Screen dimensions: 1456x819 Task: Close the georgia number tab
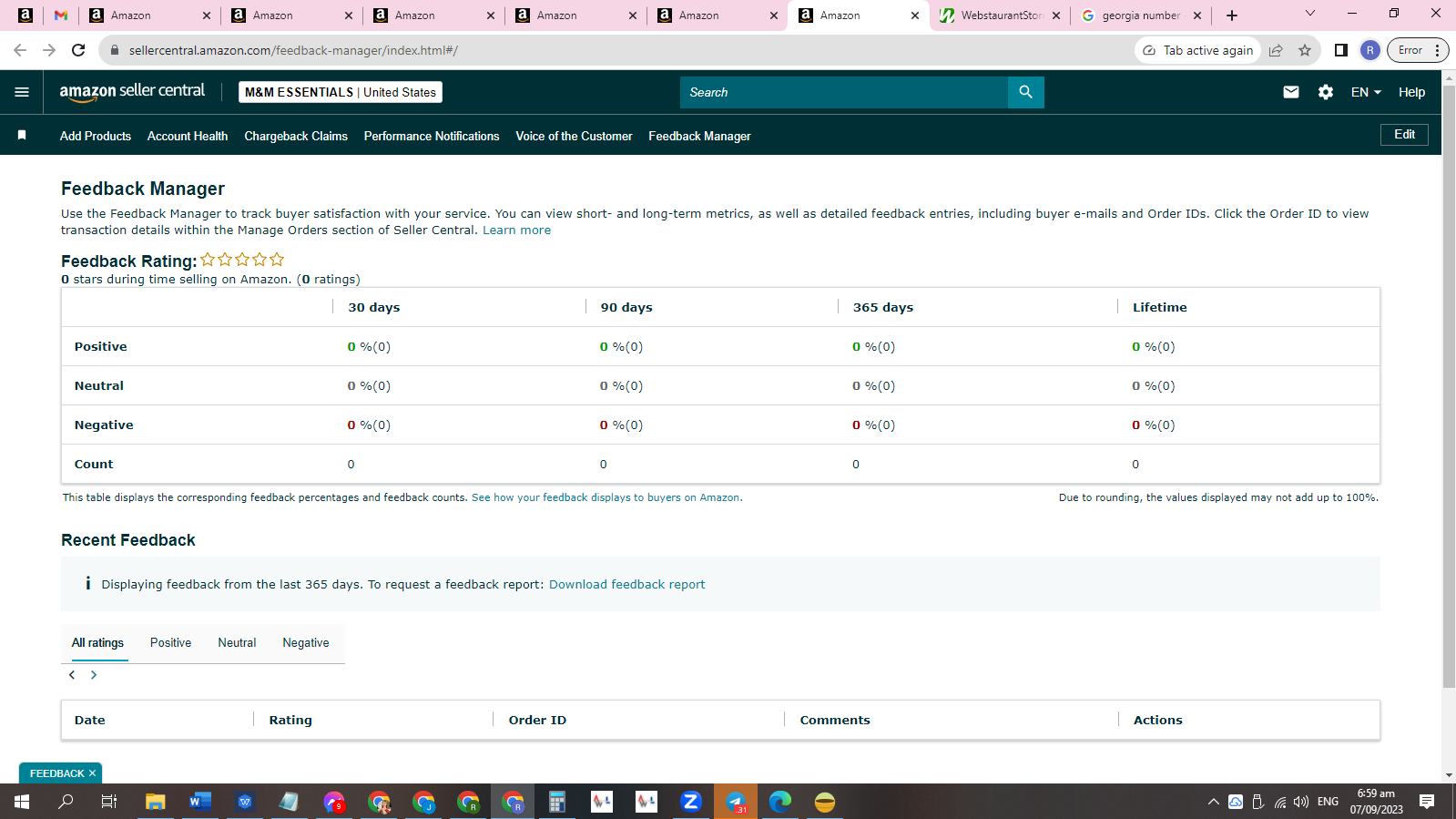[1197, 15]
